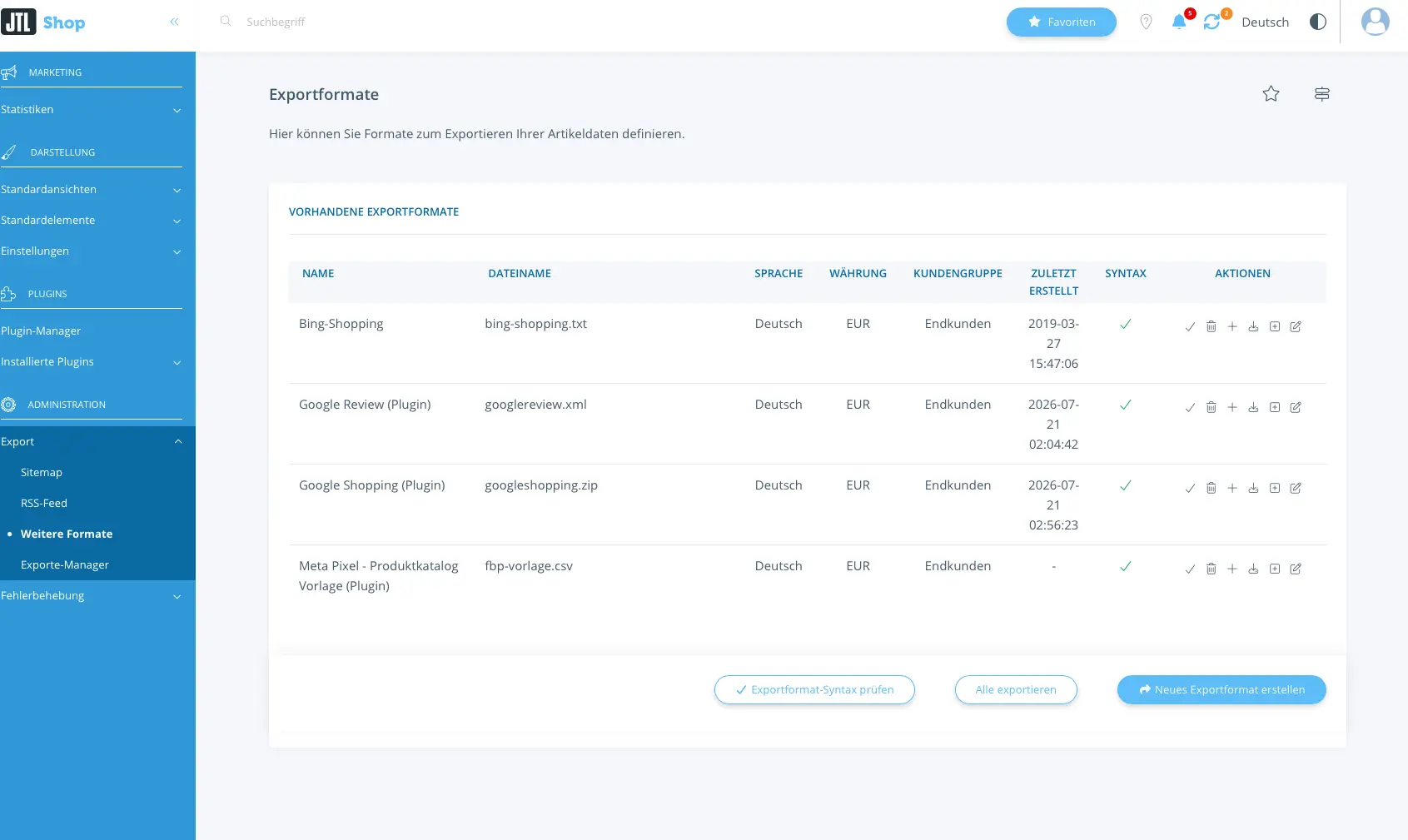Click boxed-plus action icon in Google Review row
1408x840 pixels.
[1275, 407]
